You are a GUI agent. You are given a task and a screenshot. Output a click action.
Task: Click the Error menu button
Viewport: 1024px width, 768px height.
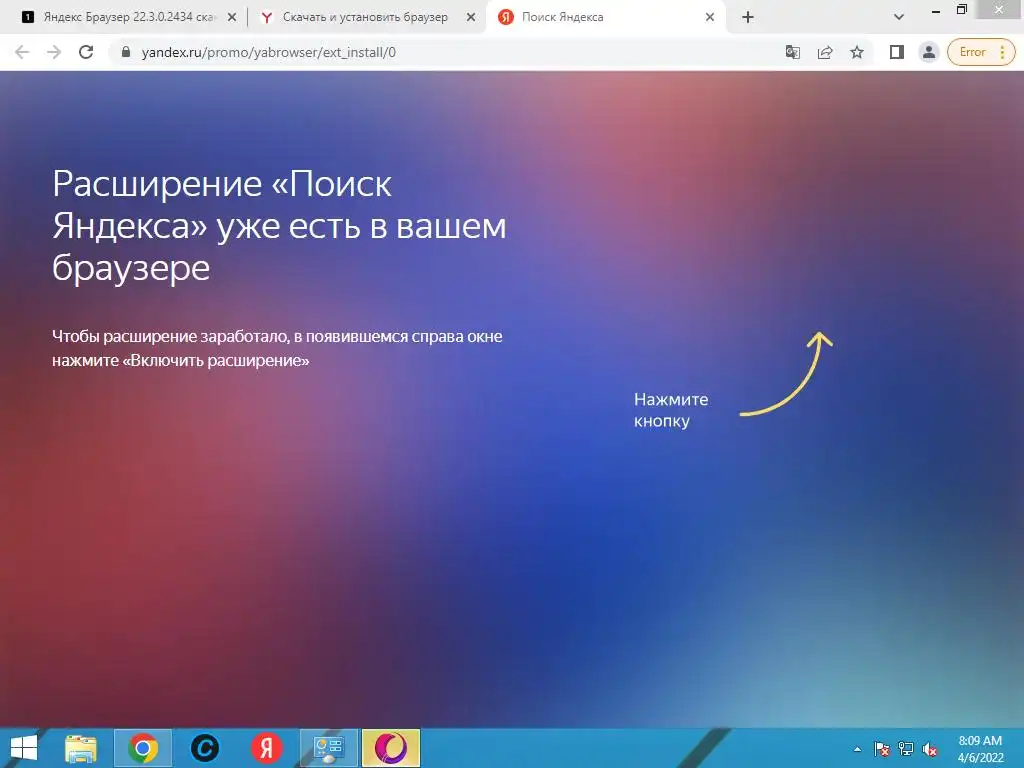tap(981, 52)
